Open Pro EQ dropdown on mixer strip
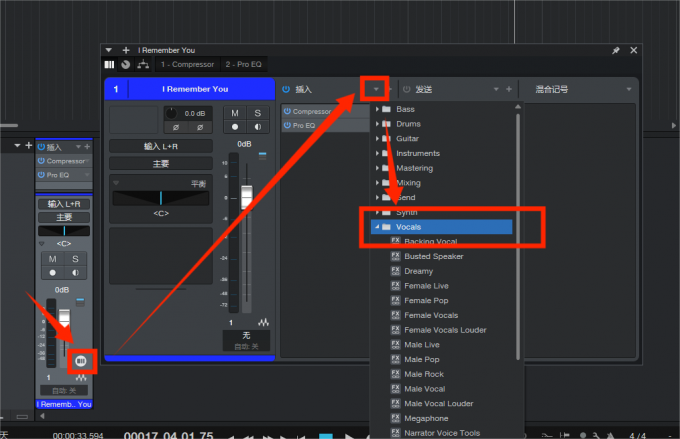The height and width of the screenshot is (439, 680). click(x=87, y=175)
